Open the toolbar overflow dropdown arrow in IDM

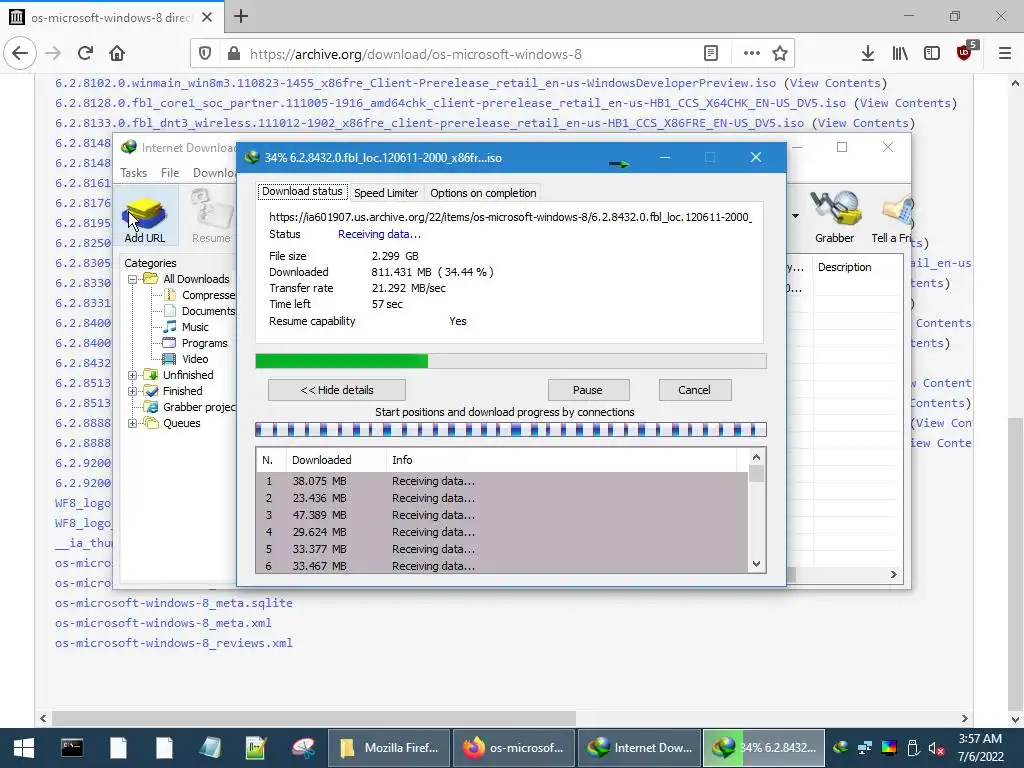(x=795, y=216)
